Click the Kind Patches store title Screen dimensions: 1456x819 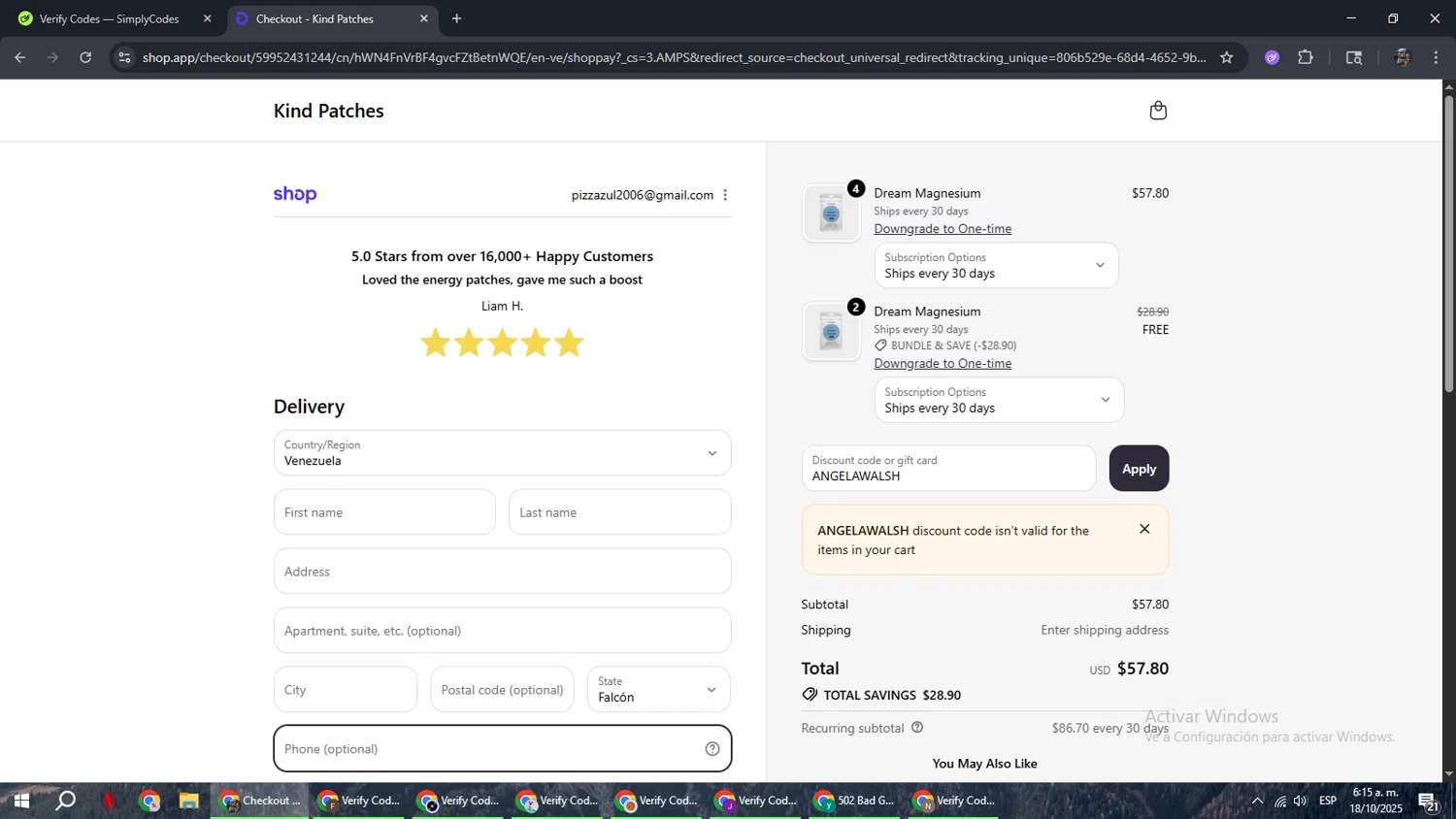[x=329, y=111]
